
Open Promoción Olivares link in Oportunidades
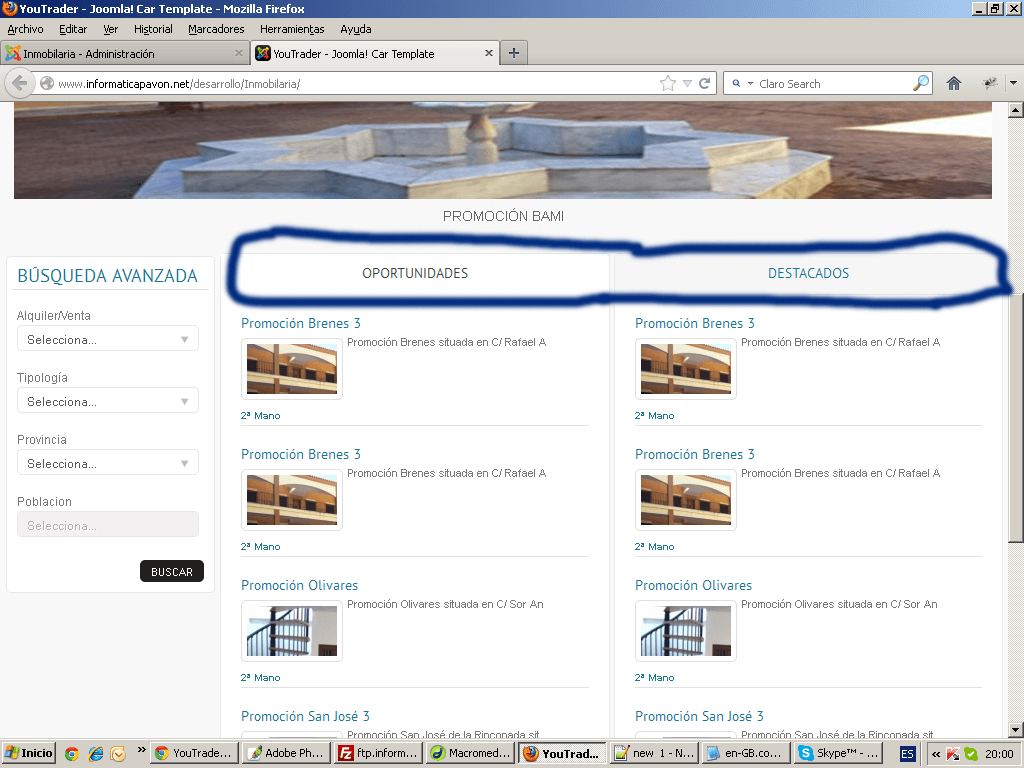300,585
